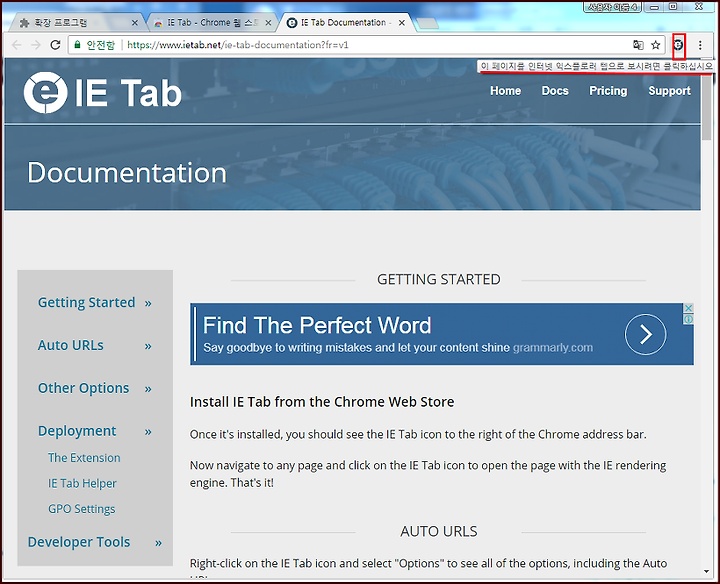720x584 pixels.
Task: Click the IE Tab extension icon
Action: (x=678, y=45)
